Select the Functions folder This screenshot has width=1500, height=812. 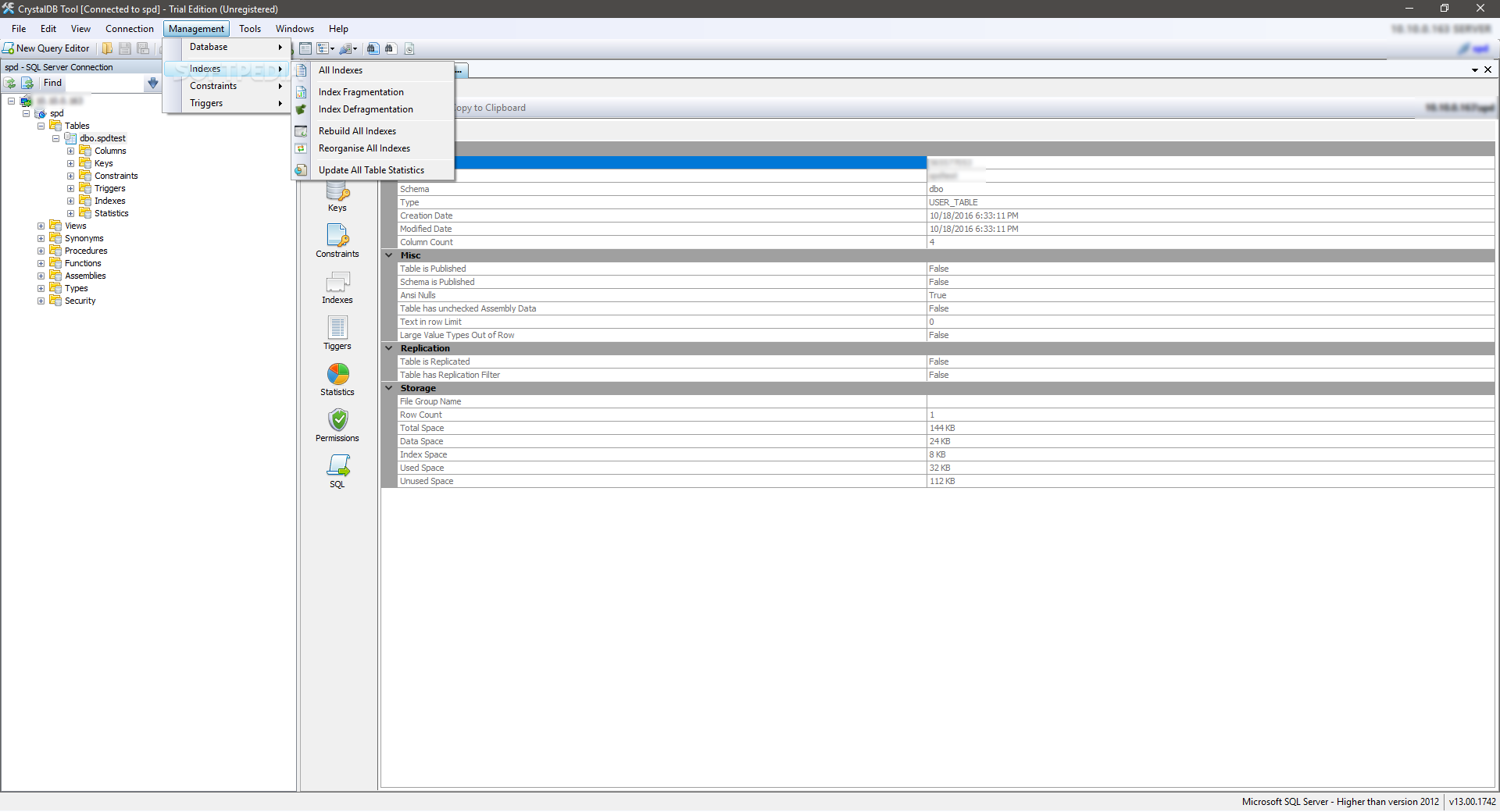click(83, 263)
